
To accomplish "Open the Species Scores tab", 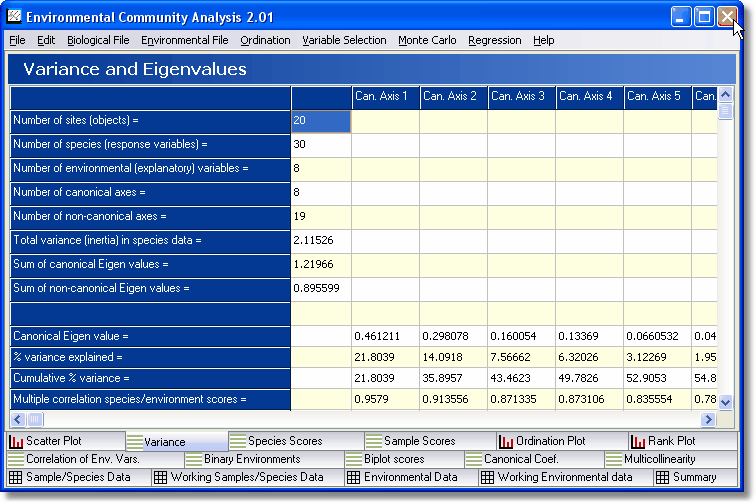I will click(x=296, y=441).
